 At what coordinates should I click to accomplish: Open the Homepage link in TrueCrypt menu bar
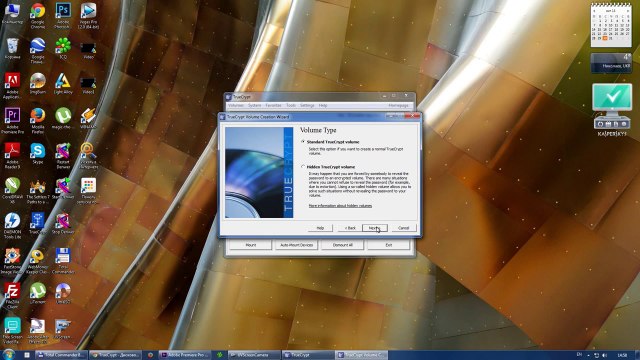(398, 105)
